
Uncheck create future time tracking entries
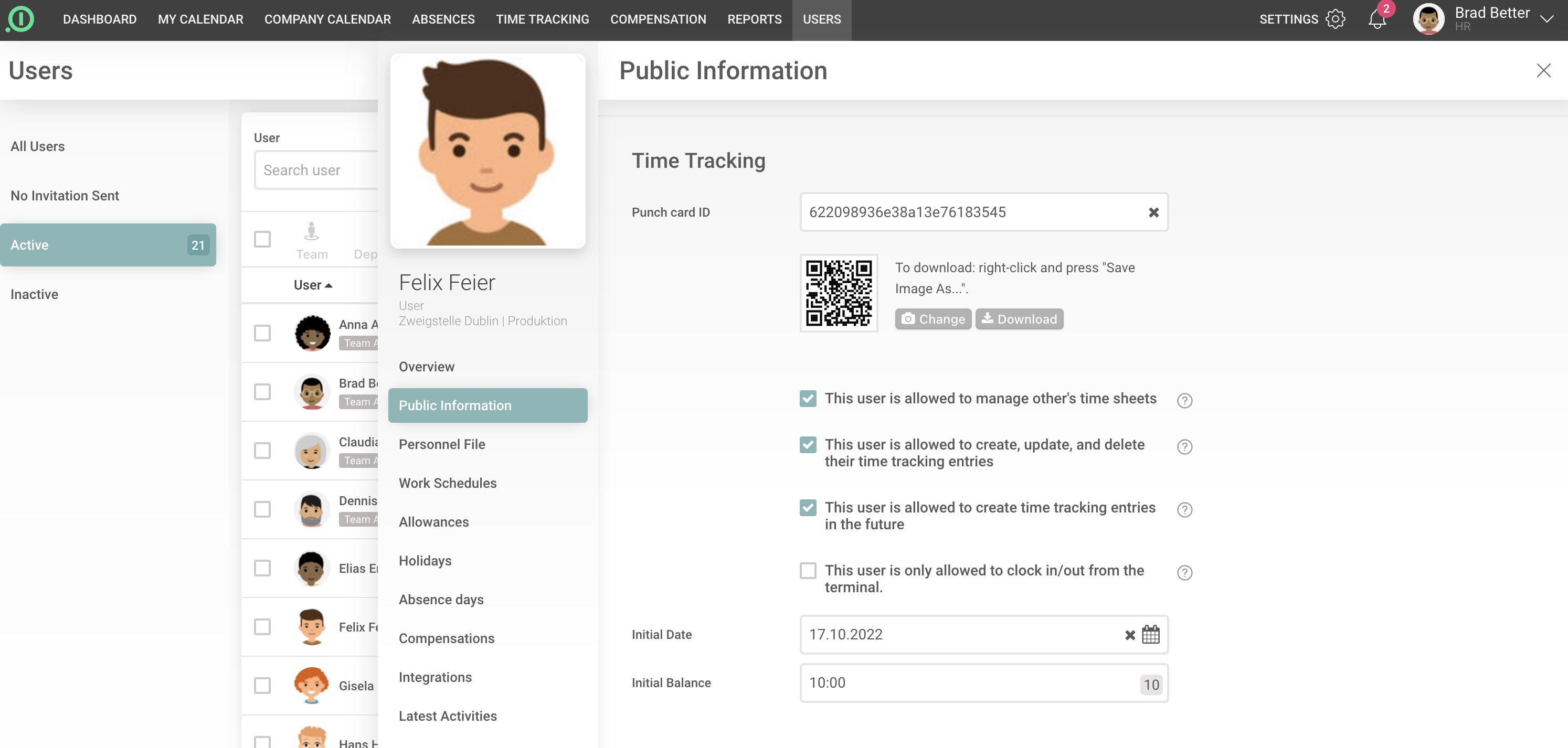click(808, 508)
